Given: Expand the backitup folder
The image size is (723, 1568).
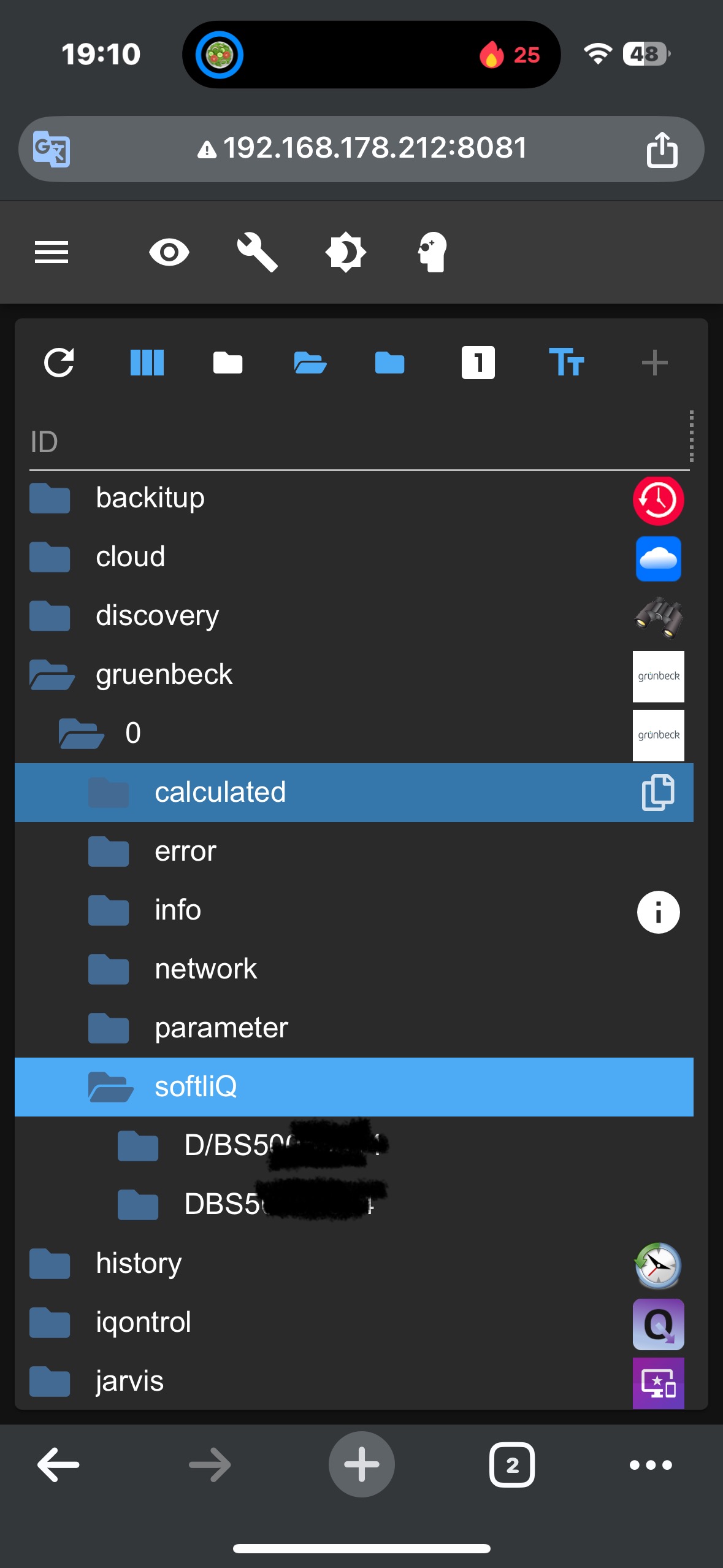Looking at the screenshot, I should [x=50, y=498].
